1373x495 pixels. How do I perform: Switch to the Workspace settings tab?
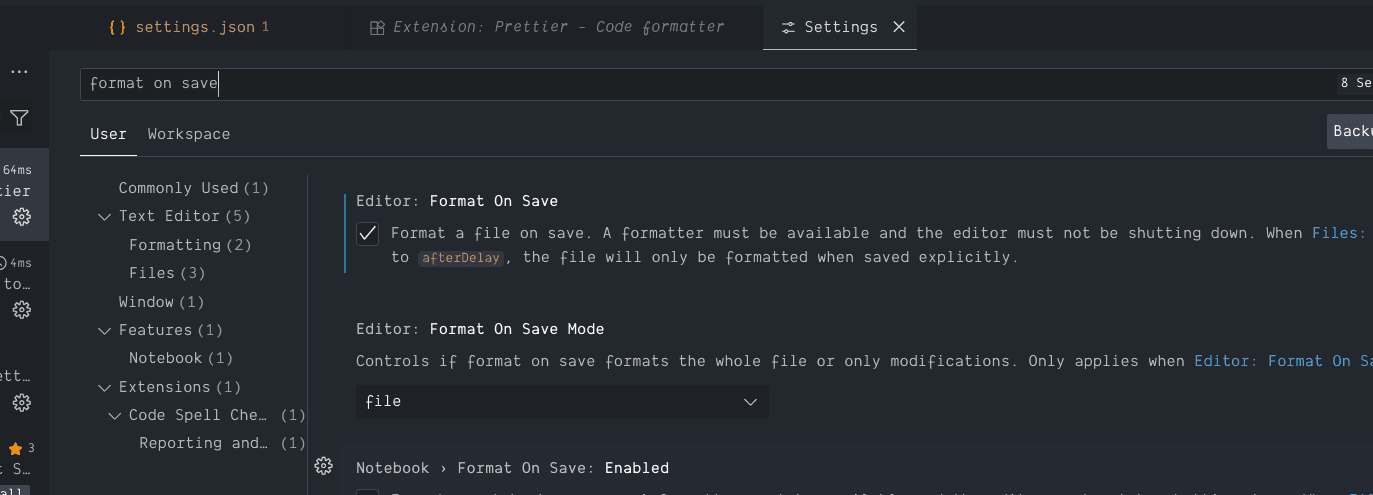[x=189, y=134]
